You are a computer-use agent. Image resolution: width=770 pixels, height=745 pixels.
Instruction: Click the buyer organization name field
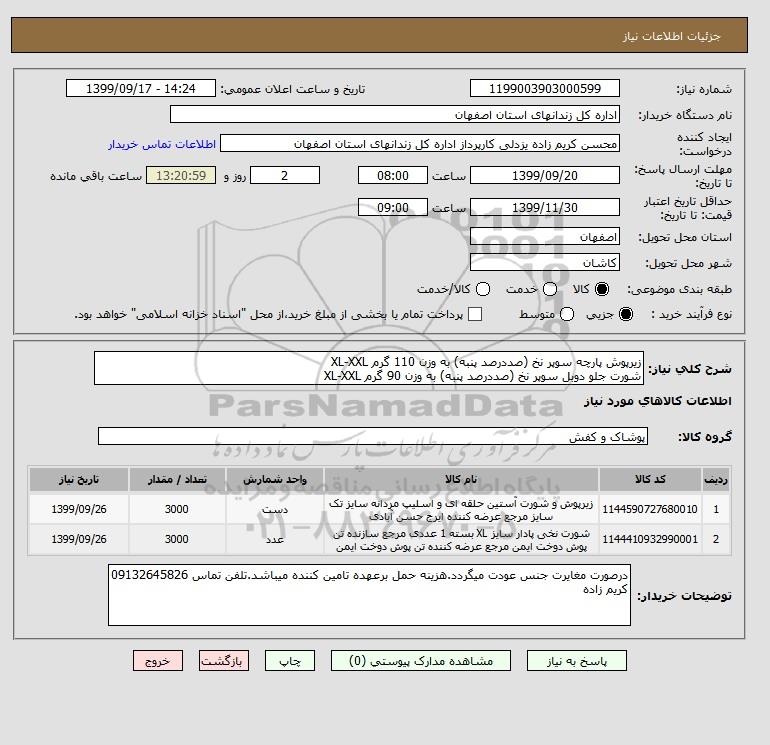pos(395,114)
